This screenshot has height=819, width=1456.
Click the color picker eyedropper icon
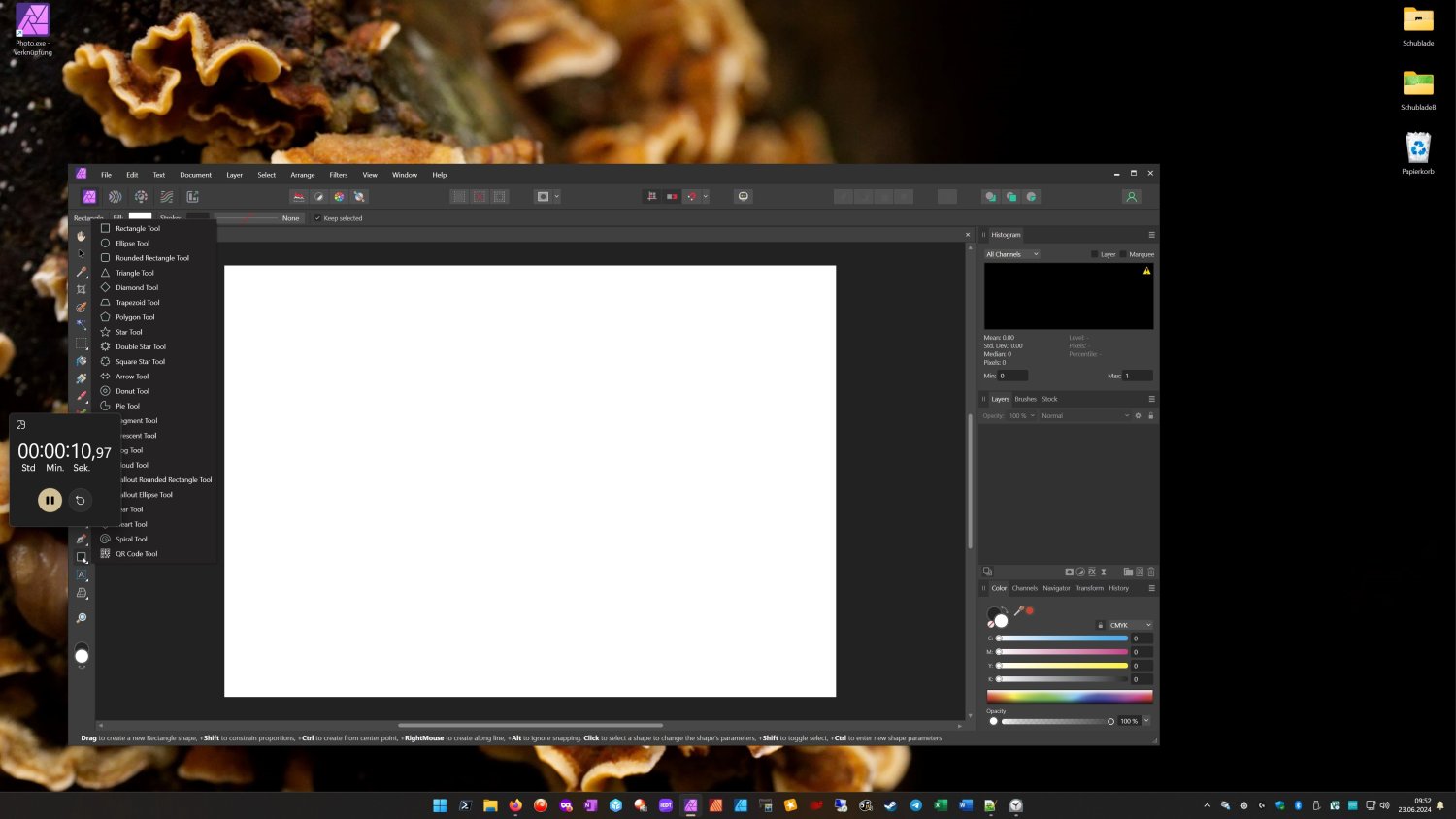click(1018, 610)
